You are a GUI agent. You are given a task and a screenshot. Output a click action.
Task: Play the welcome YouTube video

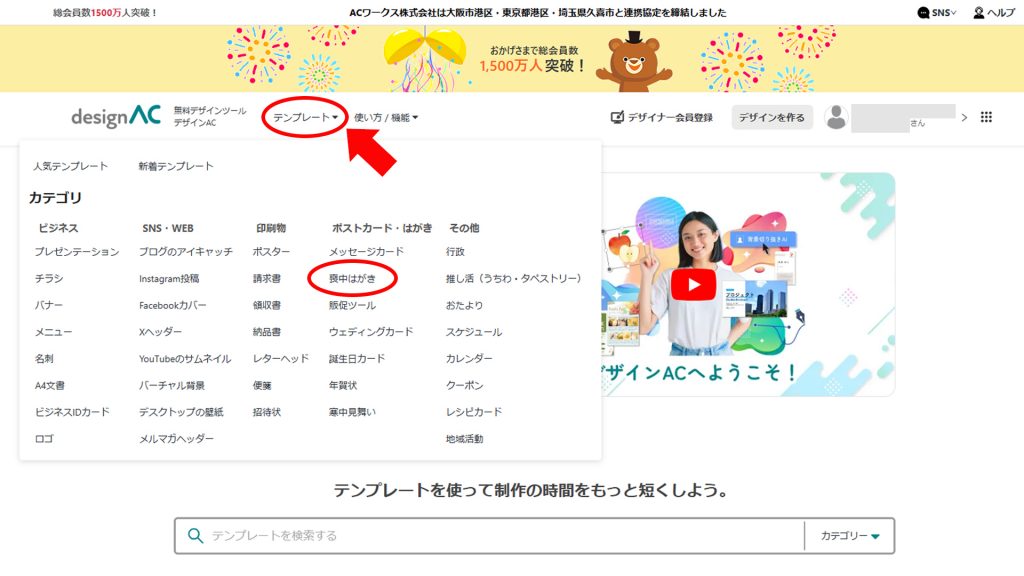(693, 285)
